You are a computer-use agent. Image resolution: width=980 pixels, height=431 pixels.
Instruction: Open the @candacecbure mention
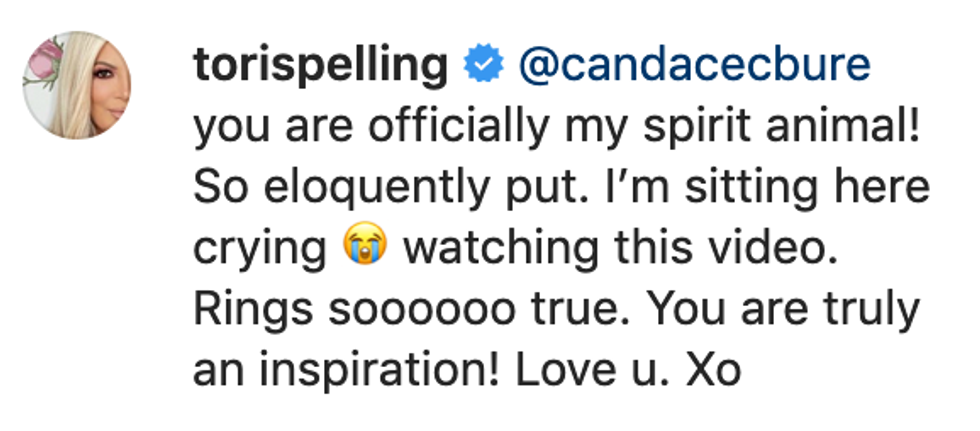click(694, 67)
